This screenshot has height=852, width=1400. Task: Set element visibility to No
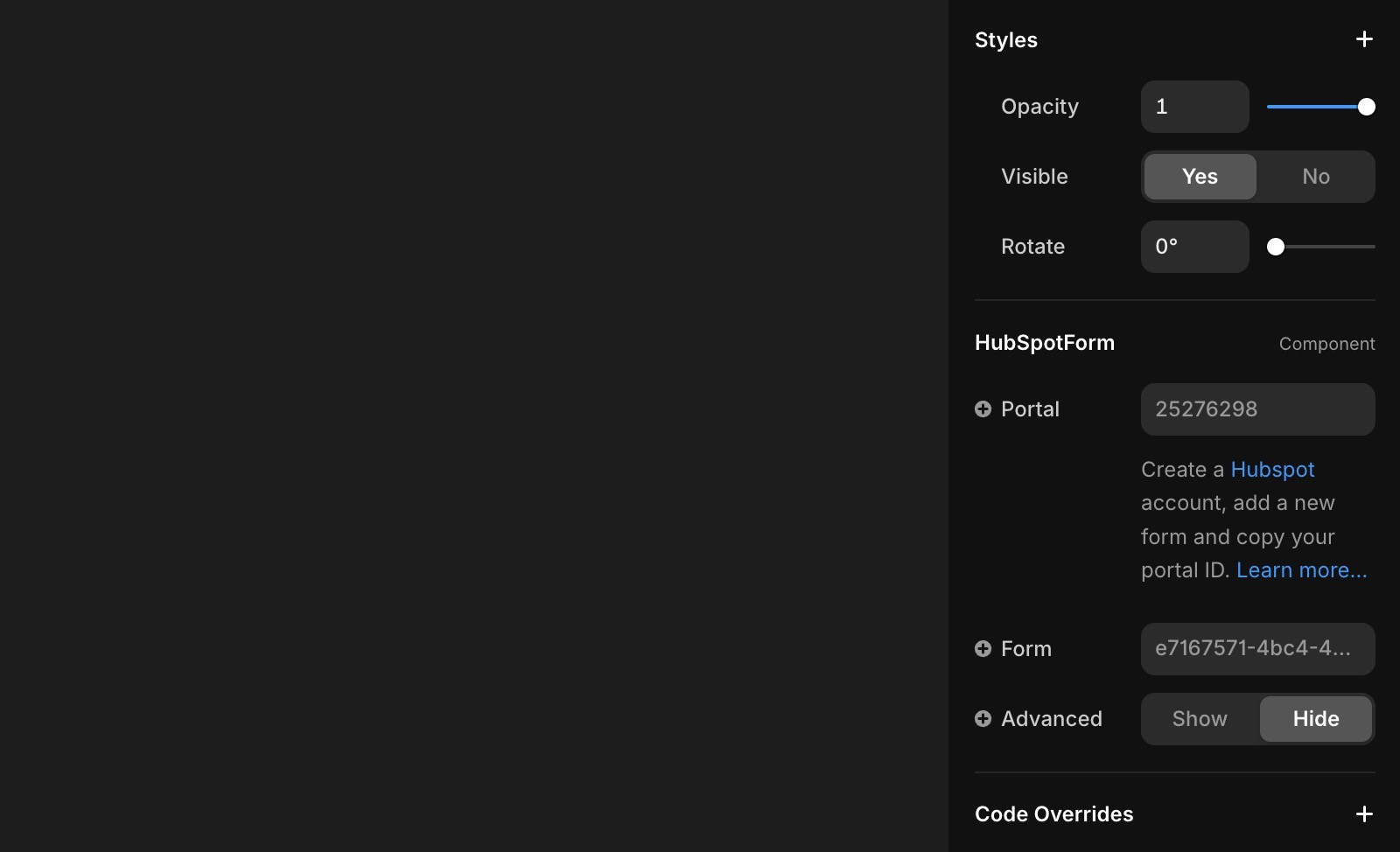[x=1315, y=176]
